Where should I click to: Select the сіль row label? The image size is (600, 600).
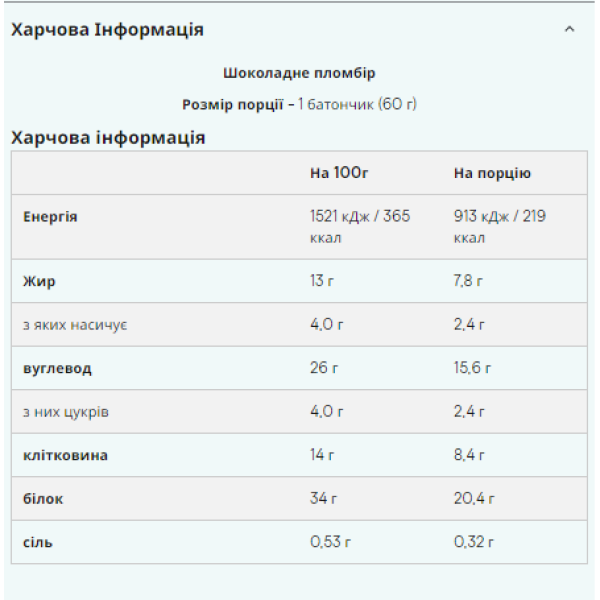(38, 542)
